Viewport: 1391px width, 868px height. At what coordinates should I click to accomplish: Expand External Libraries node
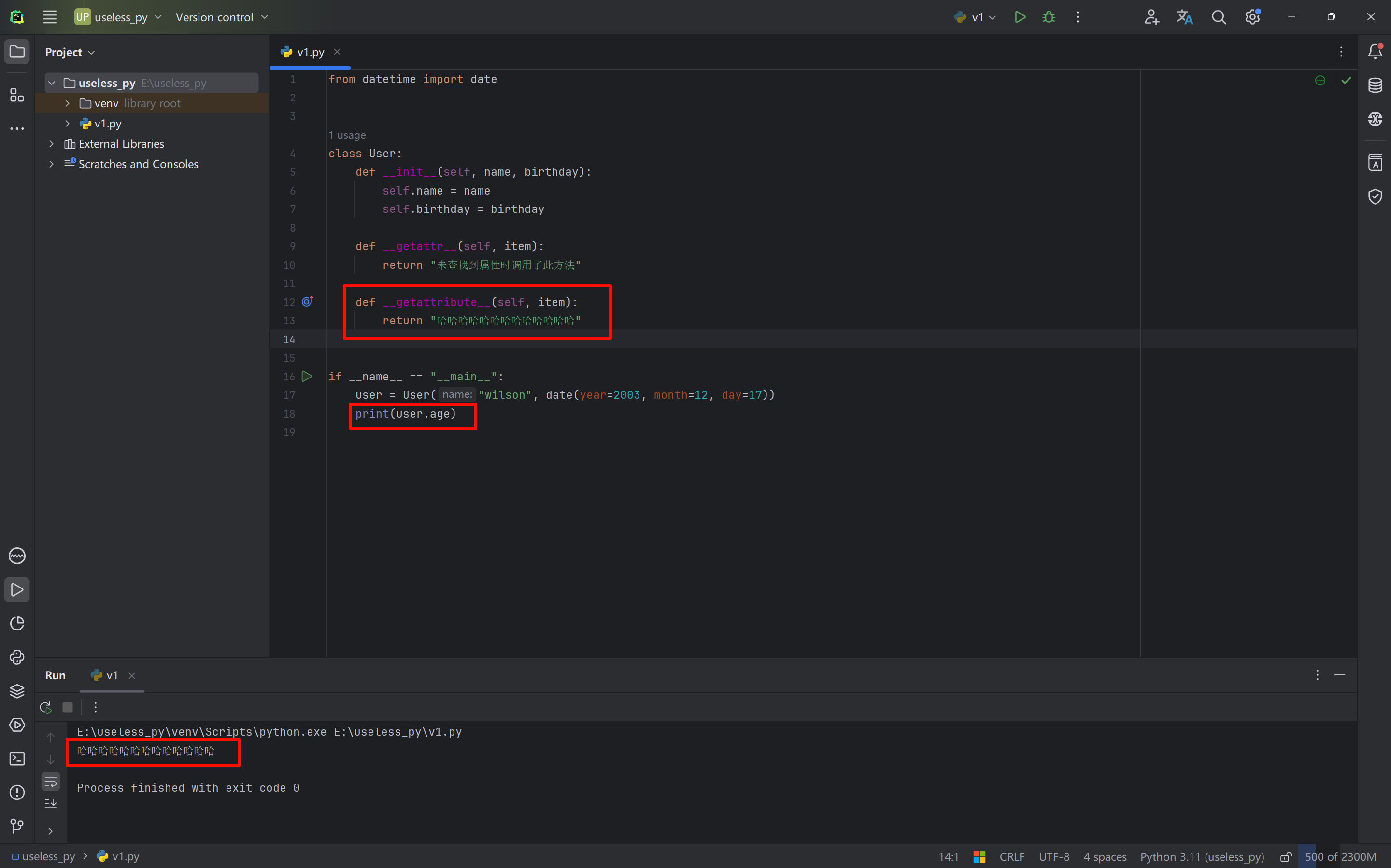52,143
